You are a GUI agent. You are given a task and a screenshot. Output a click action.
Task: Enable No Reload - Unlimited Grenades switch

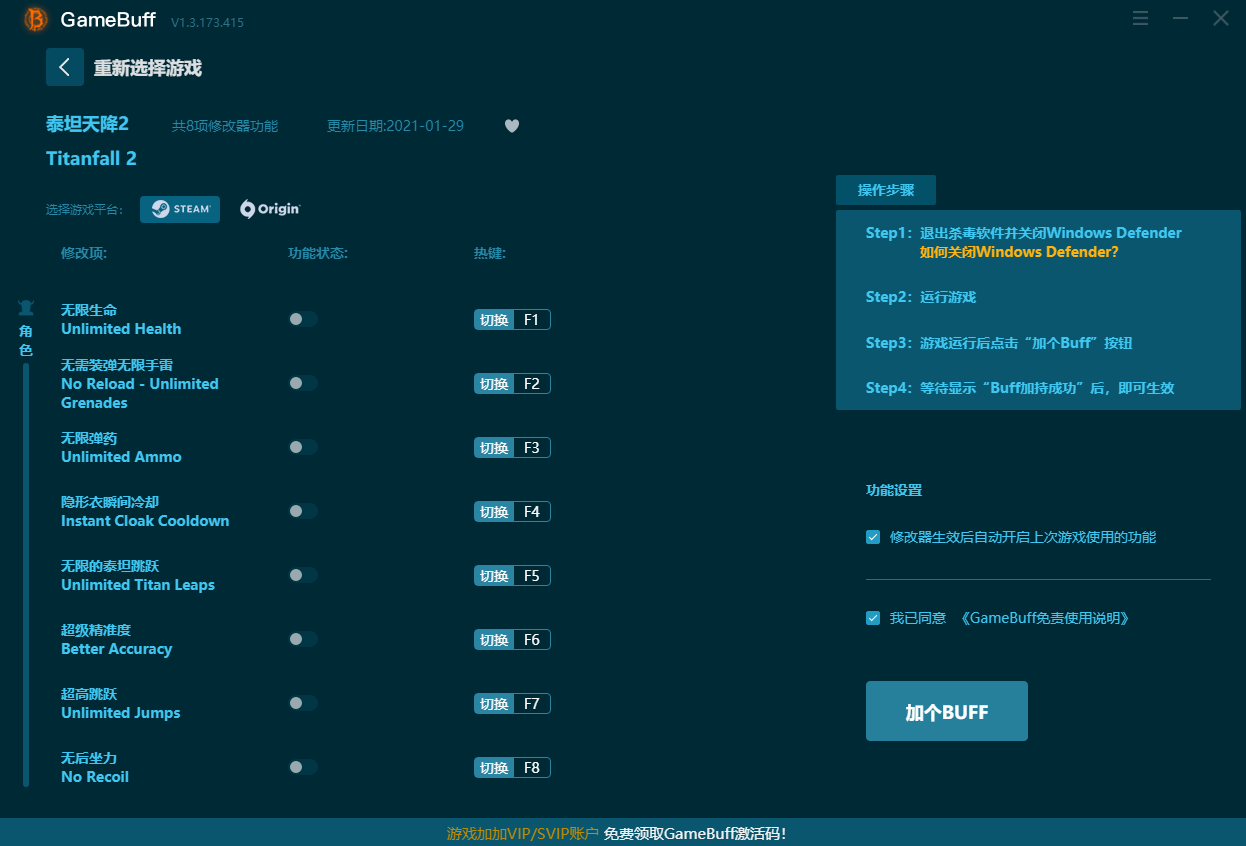[x=303, y=383]
